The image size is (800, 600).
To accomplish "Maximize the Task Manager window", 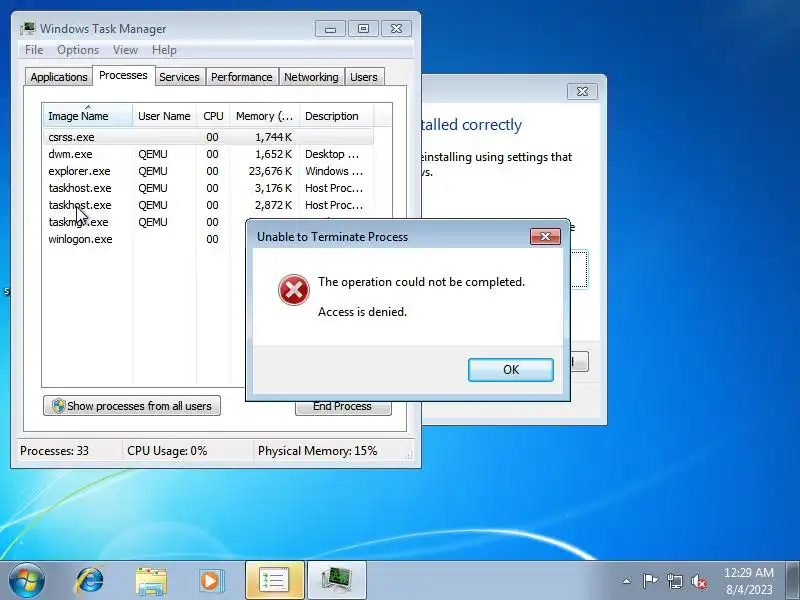I will pos(363,29).
